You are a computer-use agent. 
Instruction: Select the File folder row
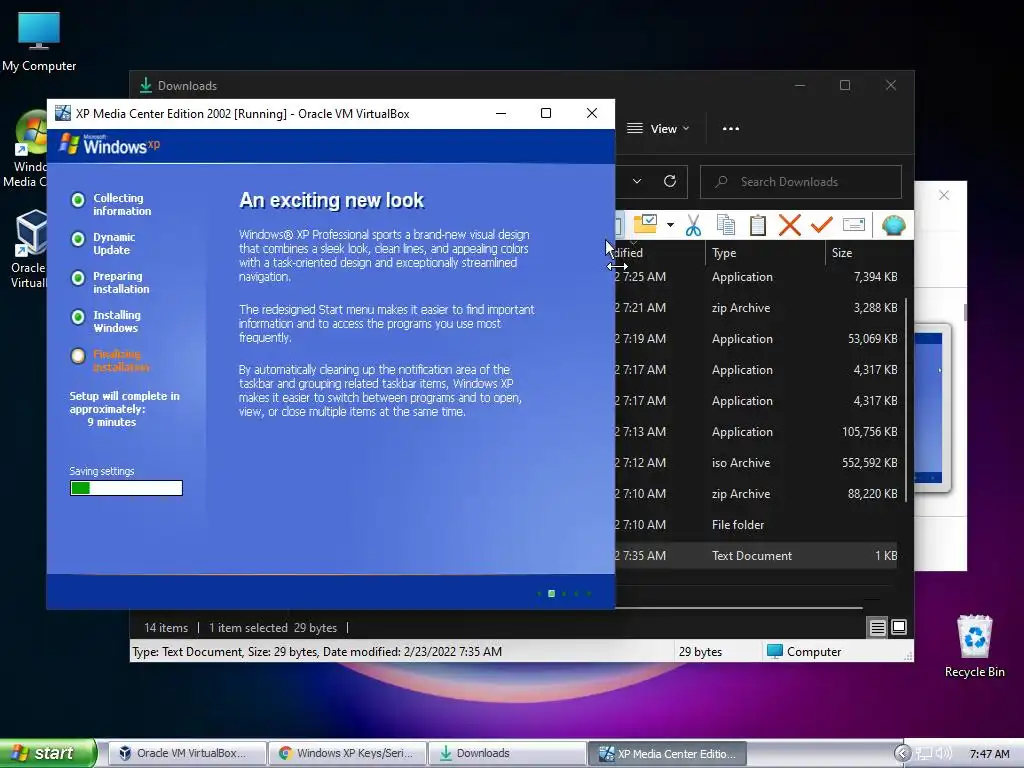[756, 524]
